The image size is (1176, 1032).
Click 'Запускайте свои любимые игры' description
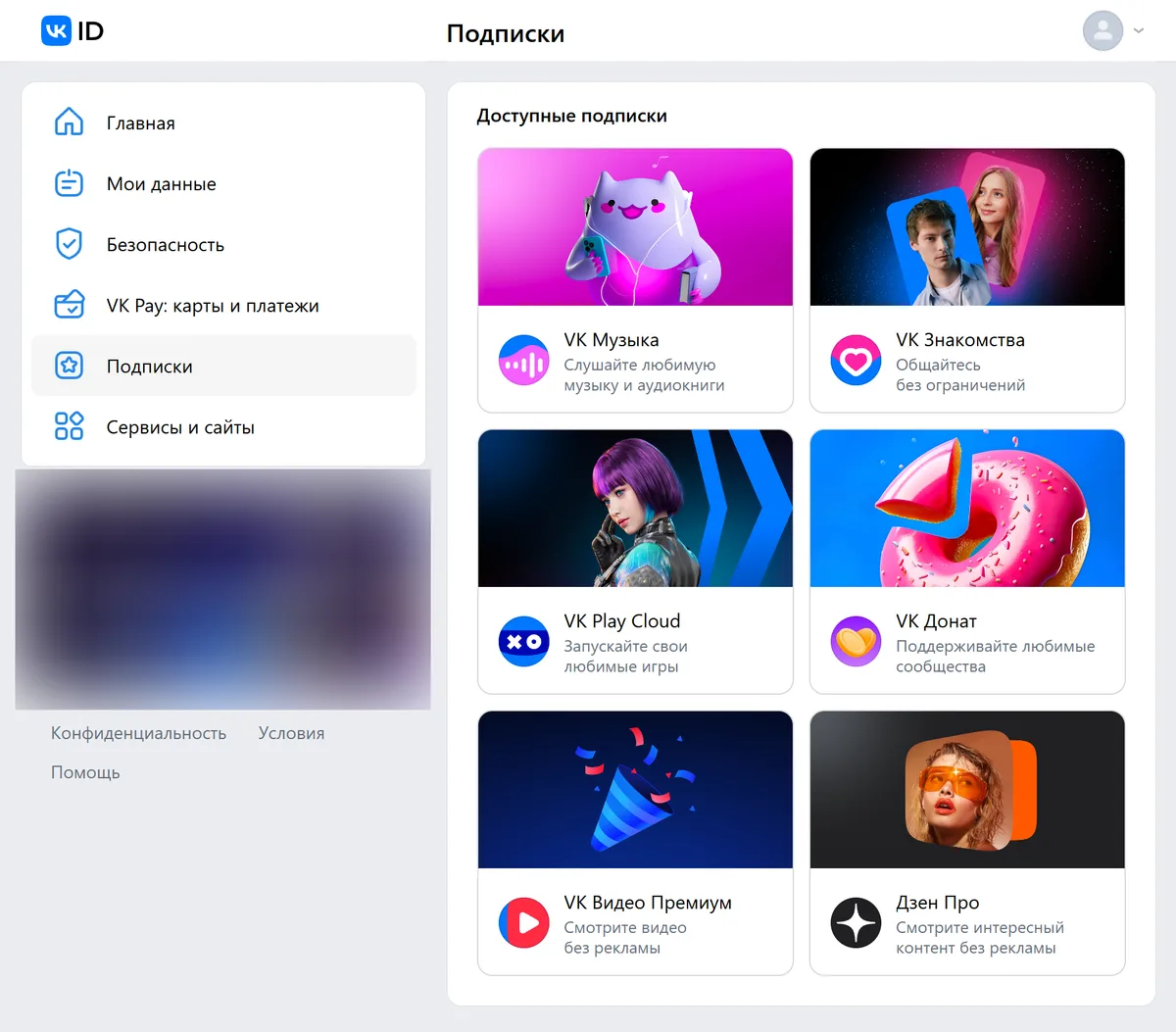pos(625,657)
